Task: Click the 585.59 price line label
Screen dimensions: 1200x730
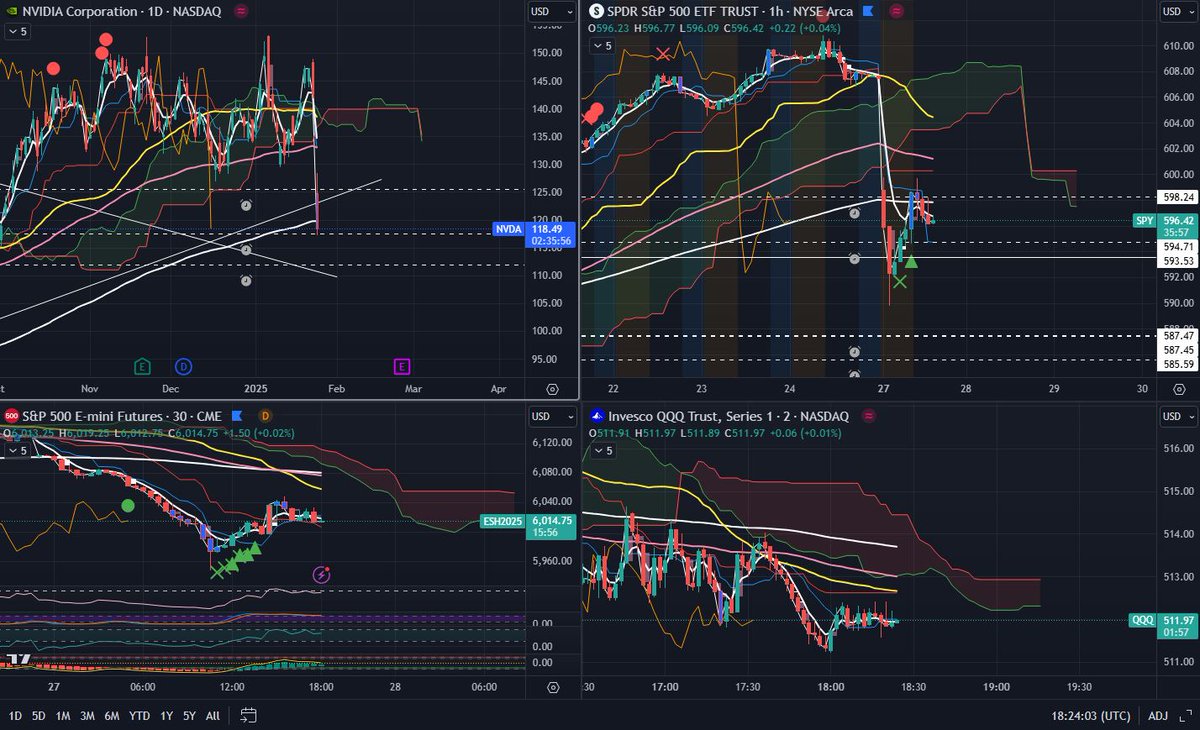Action: tap(1177, 363)
